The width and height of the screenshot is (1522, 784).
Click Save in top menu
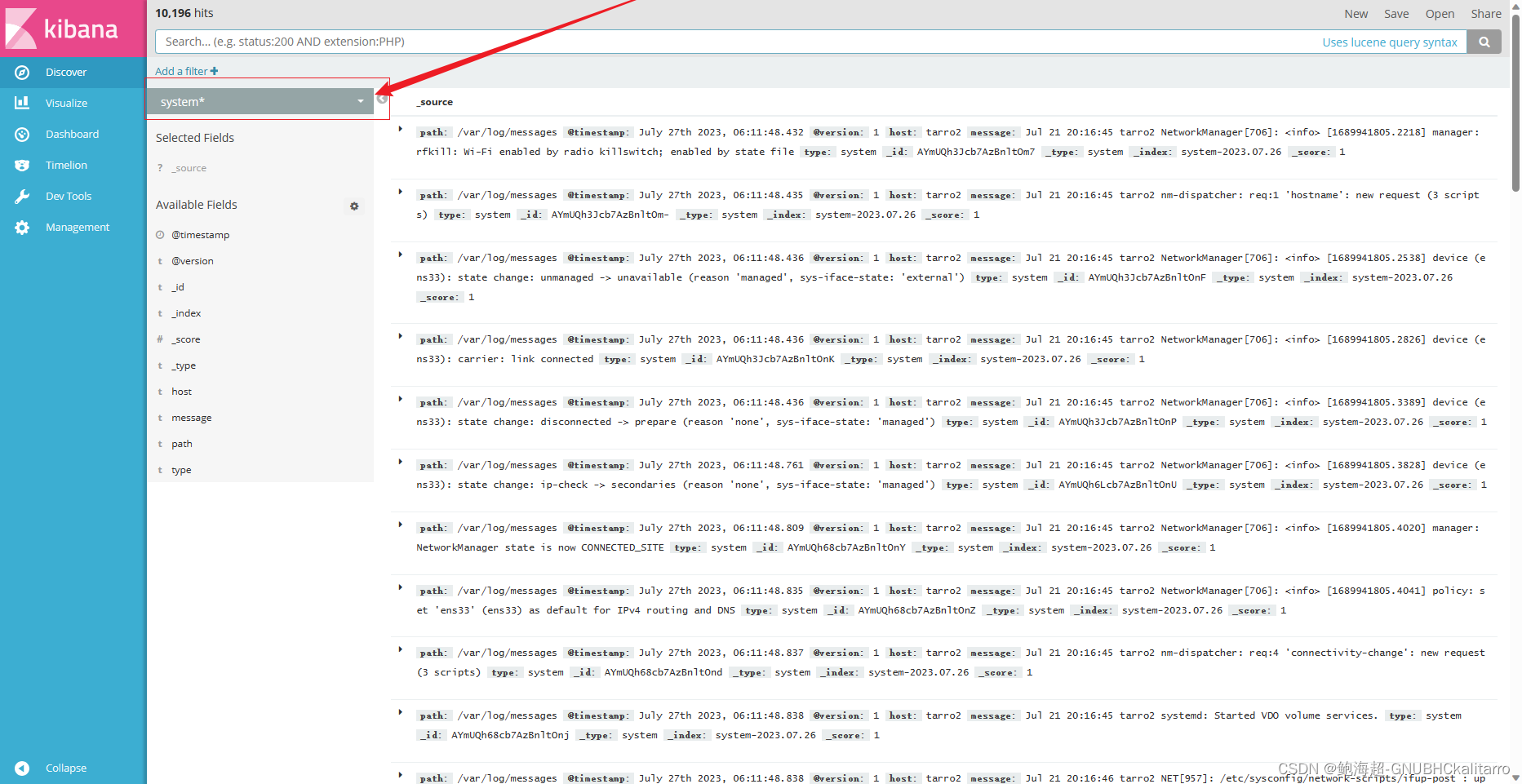point(1396,14)
